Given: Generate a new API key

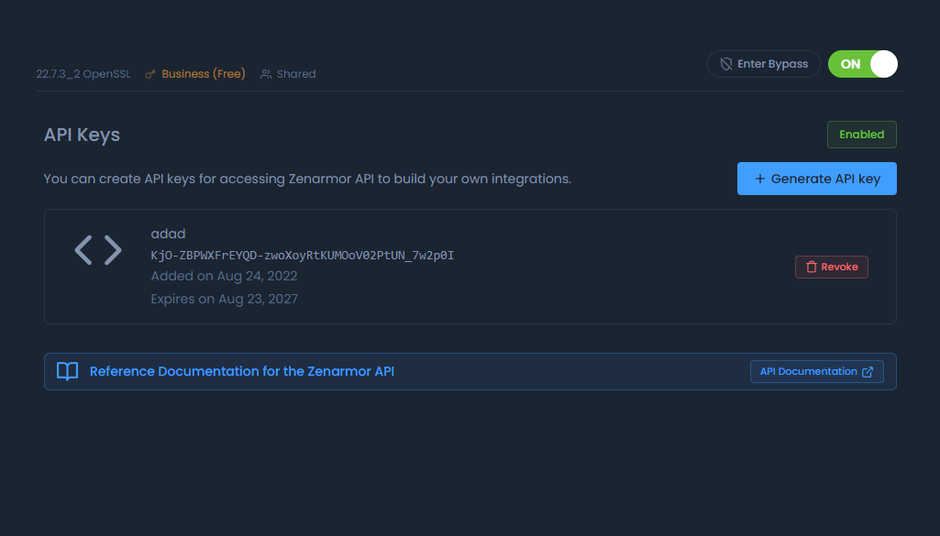Looking at the screenshot, I should (816, 179).
